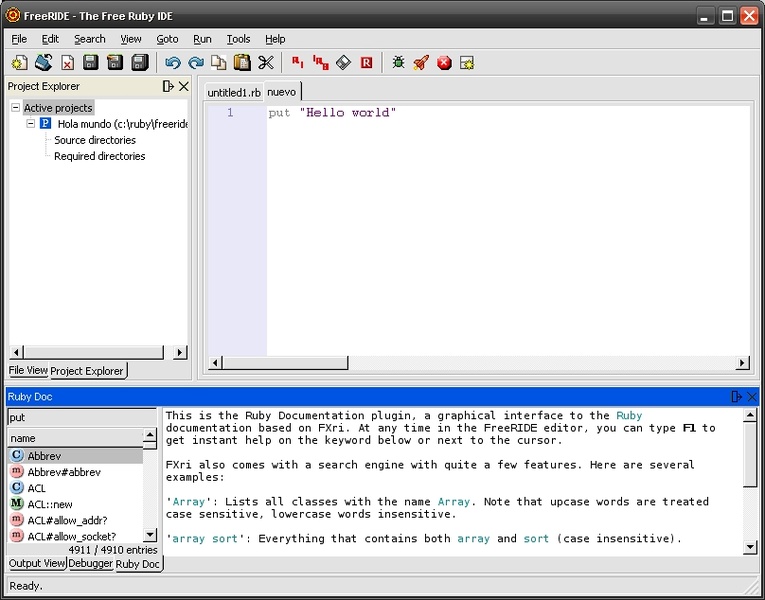Click the 'array sort' example link
The image size is (765, 600).
point(205,539)
